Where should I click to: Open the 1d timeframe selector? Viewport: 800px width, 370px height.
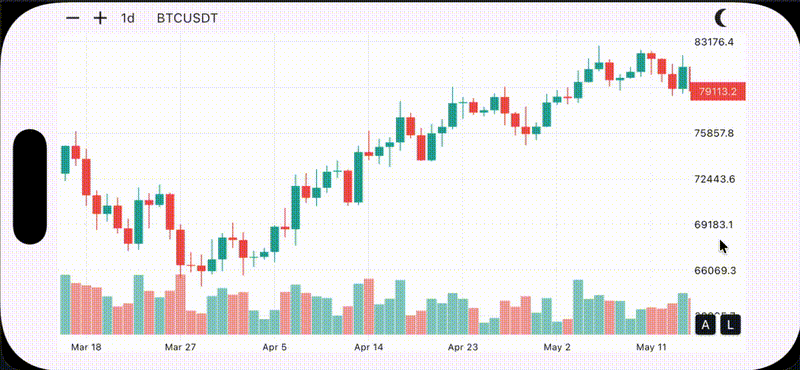pyautogui.click(x=128, y=18)
